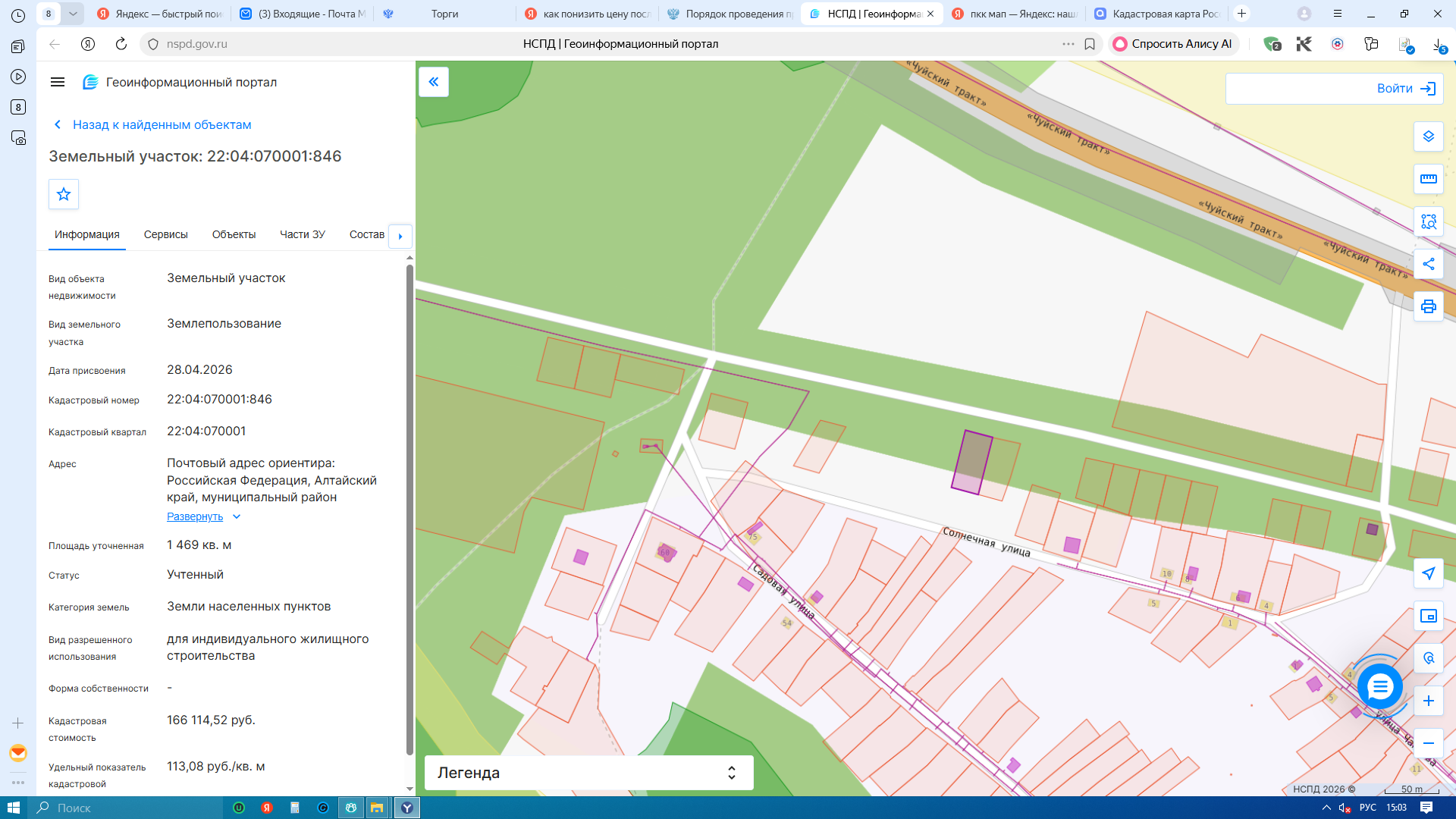Open map search-by-location icon

(x=1429, y=658)
